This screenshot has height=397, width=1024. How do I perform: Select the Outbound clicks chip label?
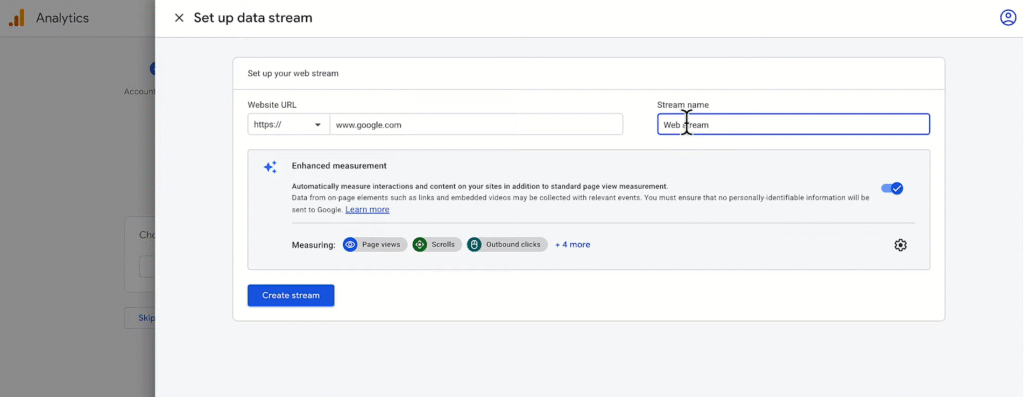(x=513, y=245)
